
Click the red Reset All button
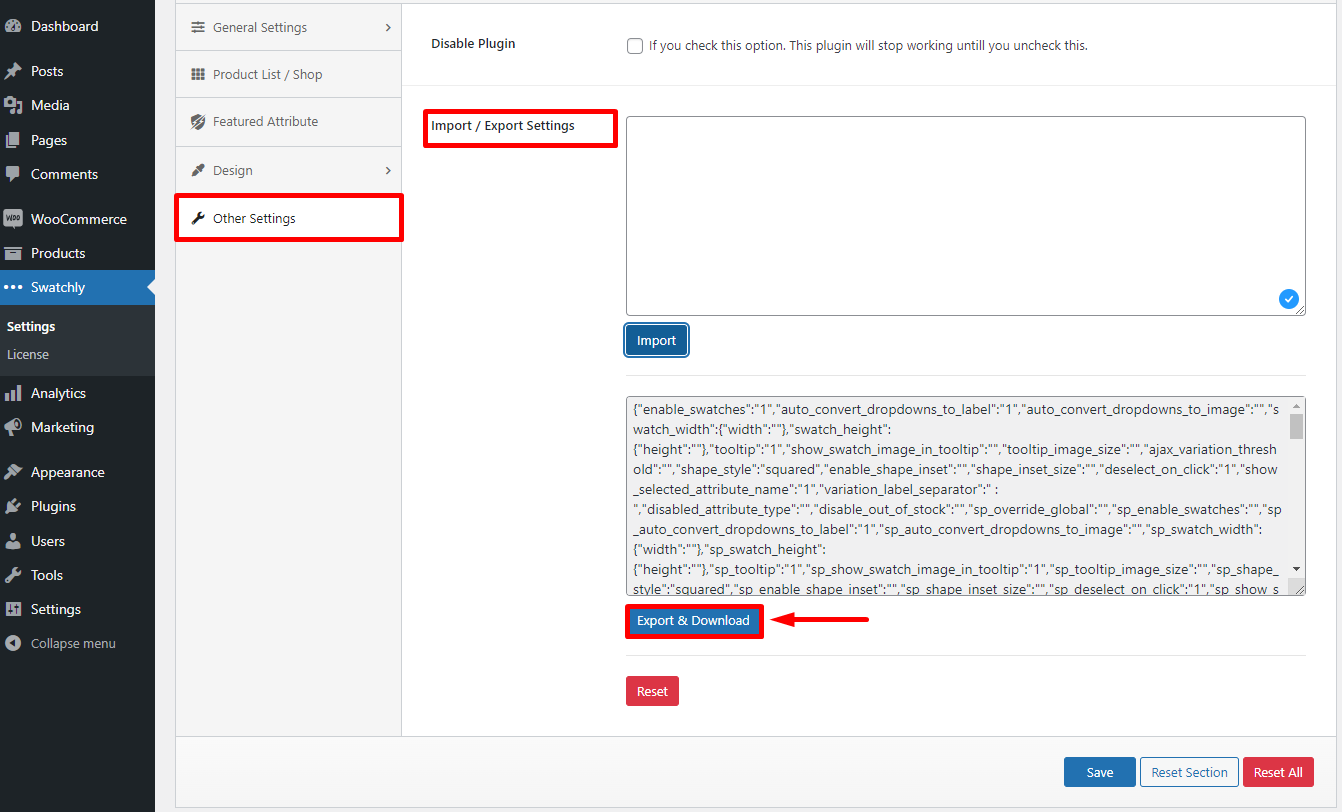(1277, 772)
